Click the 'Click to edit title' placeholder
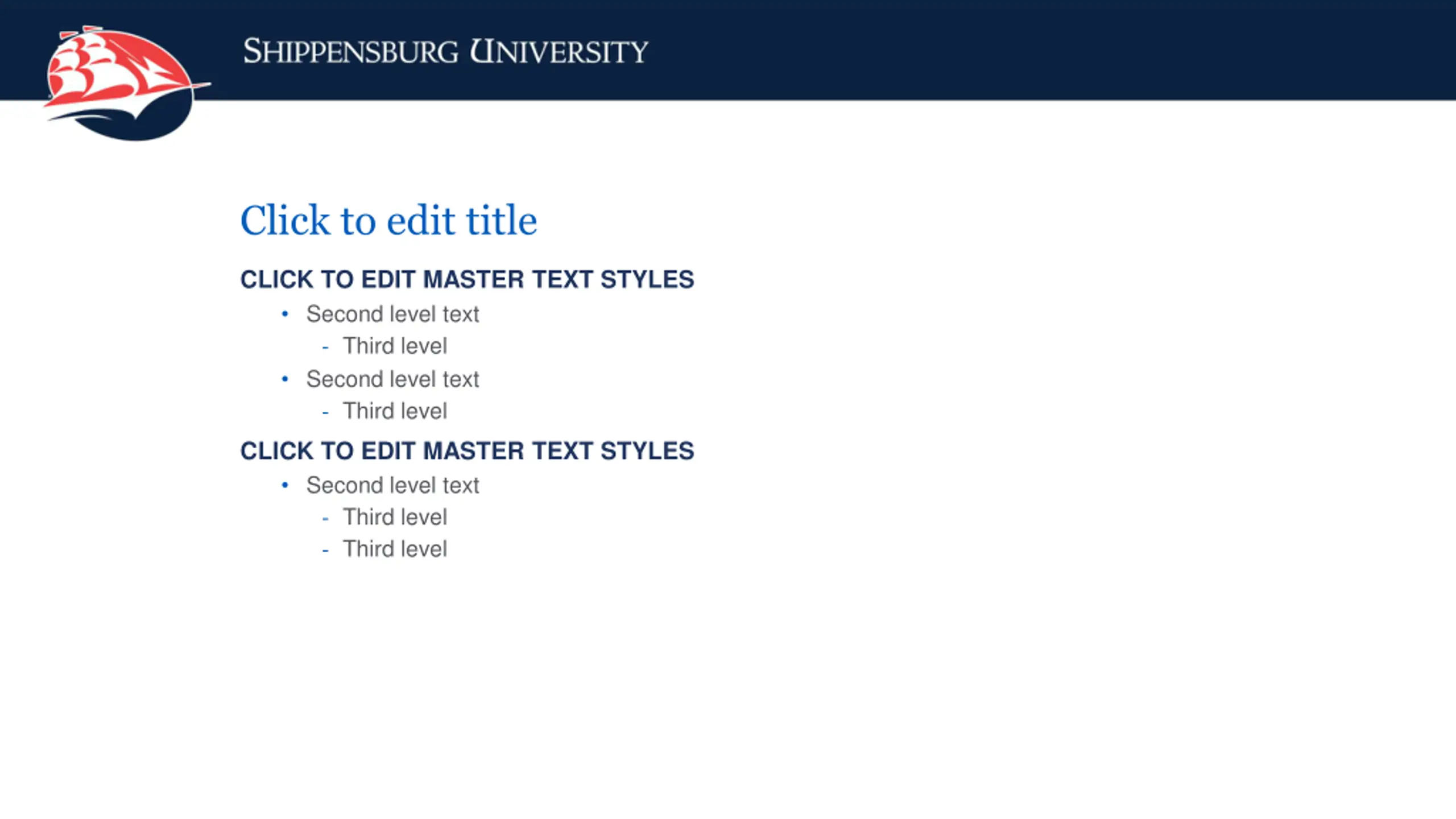The height and width of the screenshot is (819, 1456). click(388, 220)
